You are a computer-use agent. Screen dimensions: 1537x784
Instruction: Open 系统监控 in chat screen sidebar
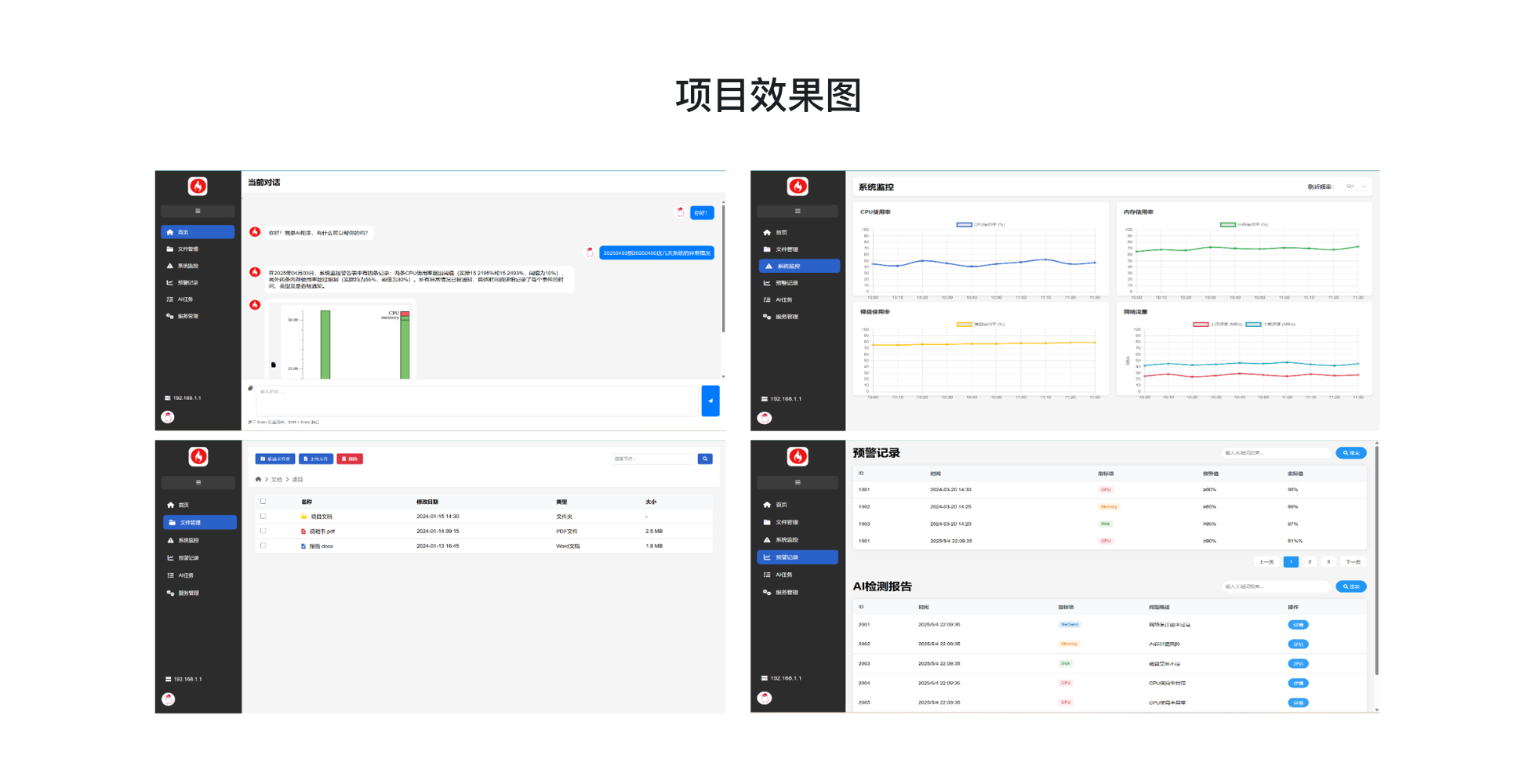pyautogui.click(x=198, y=266)
